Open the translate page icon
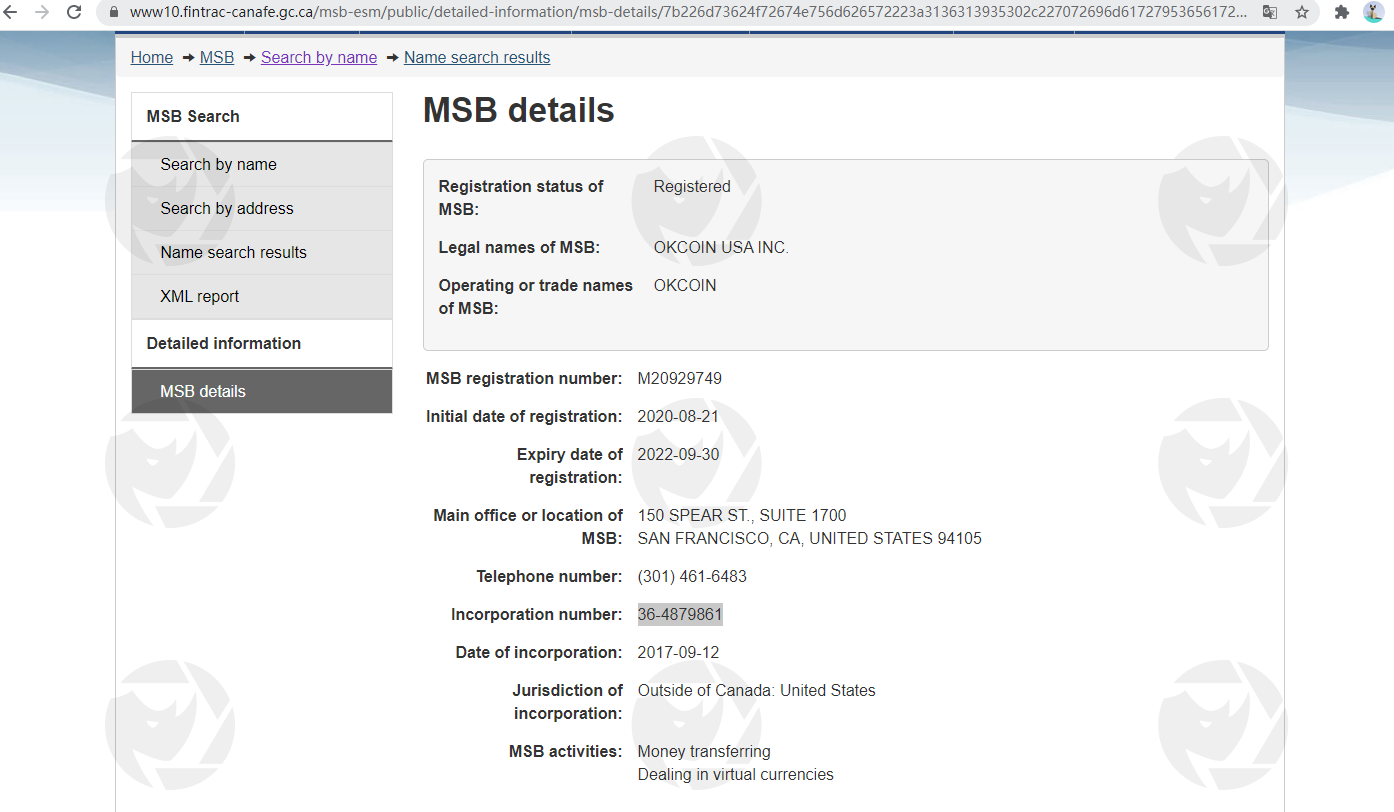This screenshot has height=812, width=1394. pyautogui.click(x=1270, y=12)
